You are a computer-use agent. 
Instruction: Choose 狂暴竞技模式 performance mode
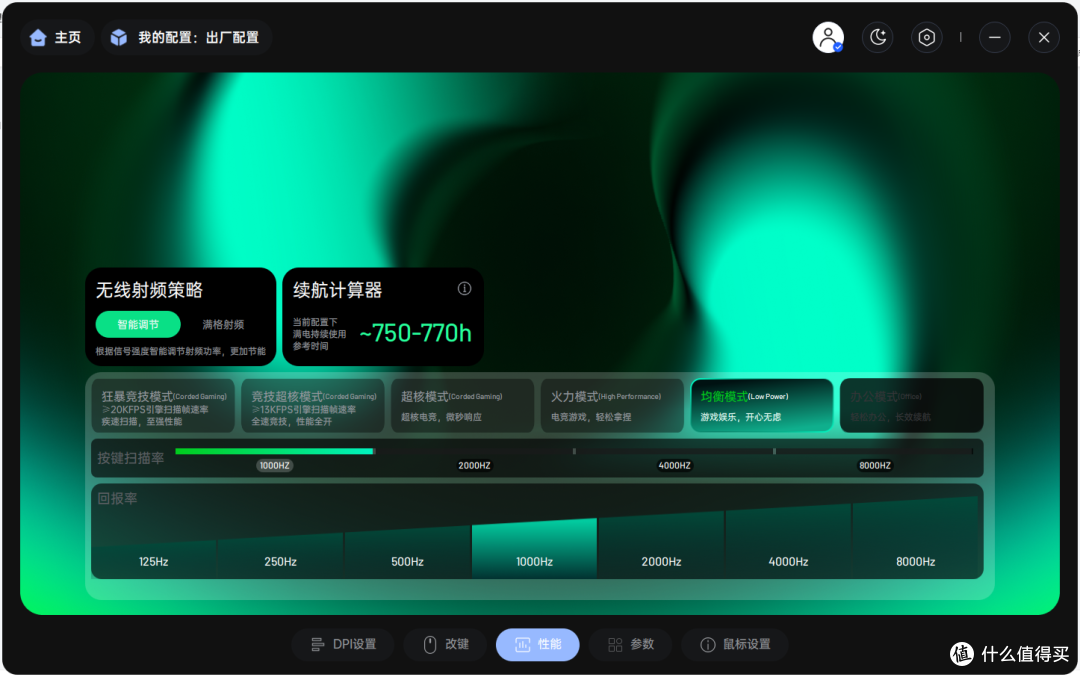[x=163, y=406]
